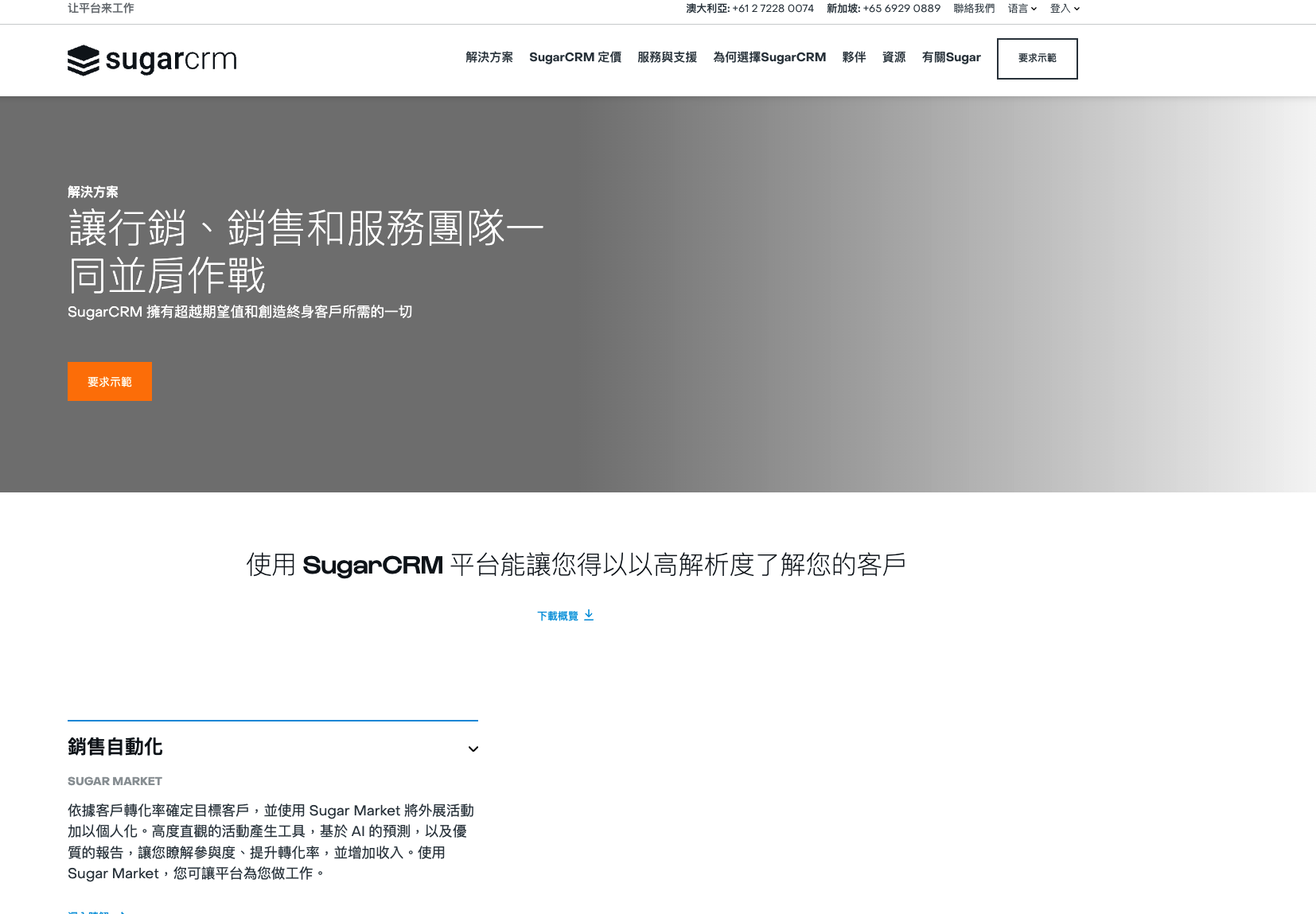The width and height of the screenshot is (1316, 914).
Task: Click the SugarCRM 擁有超越期望值 hero subtitle
Action: [239, 312]
